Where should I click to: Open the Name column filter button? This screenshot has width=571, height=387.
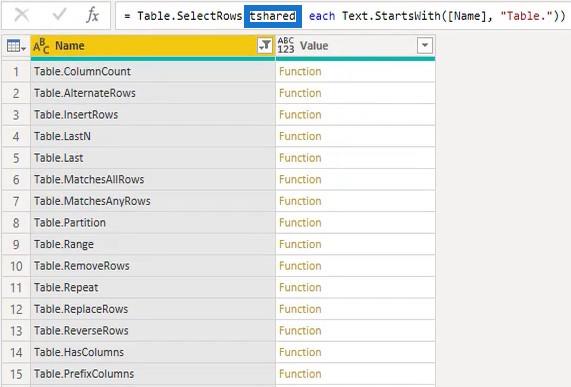click(265, 46)
